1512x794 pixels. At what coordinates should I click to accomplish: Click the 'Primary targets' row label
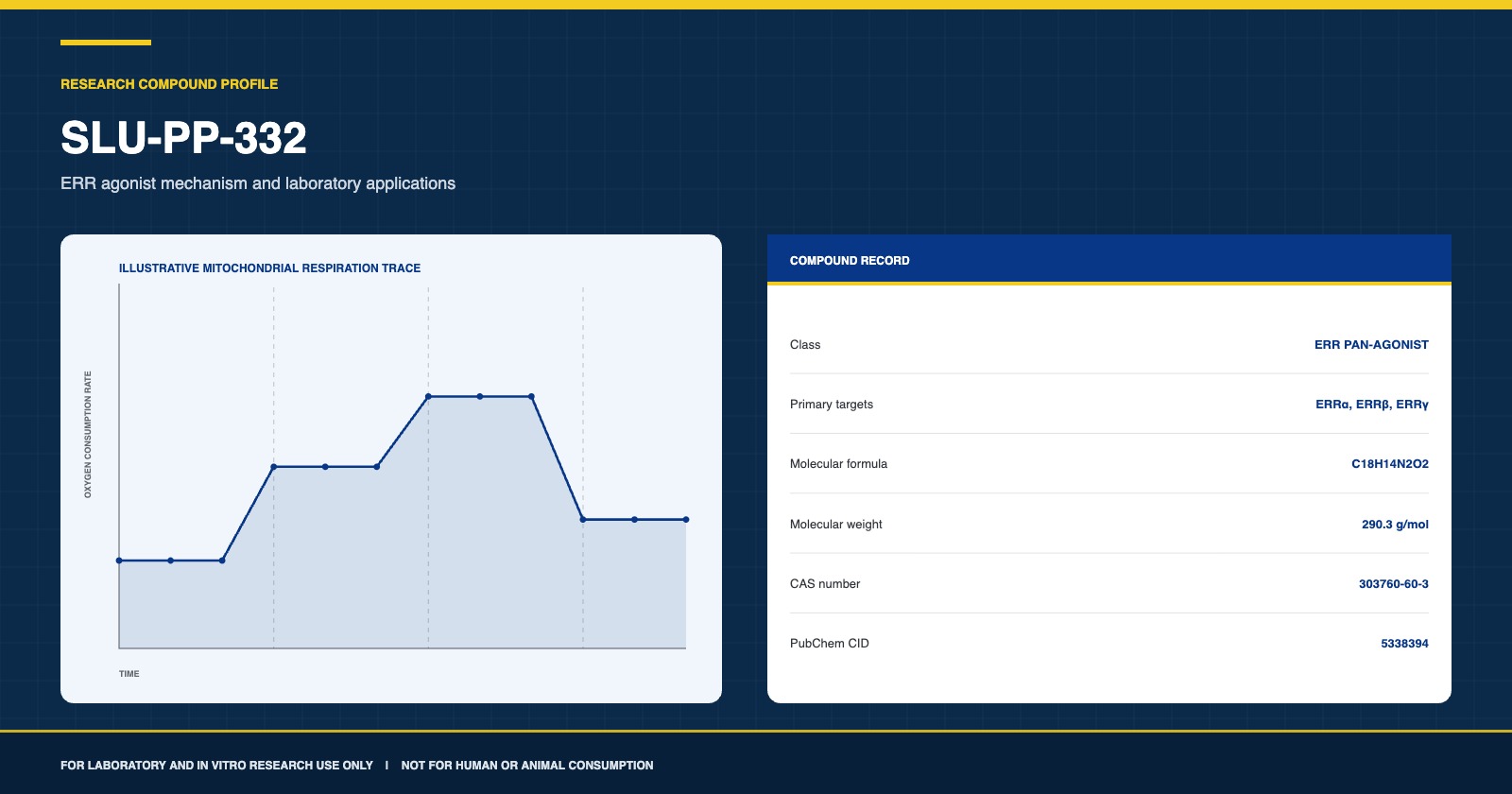(832, 405)
